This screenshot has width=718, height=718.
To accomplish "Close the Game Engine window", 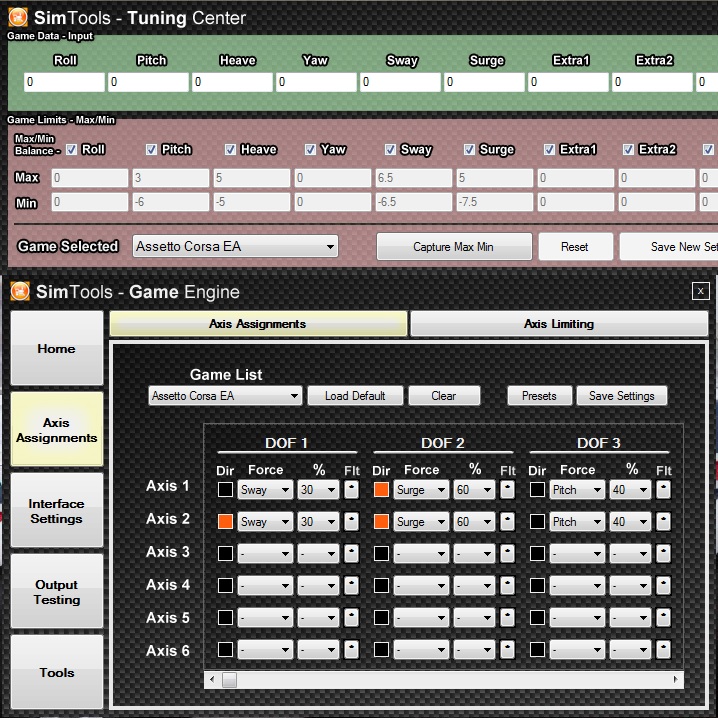I will pyautogui.click(x=701, y=291).
